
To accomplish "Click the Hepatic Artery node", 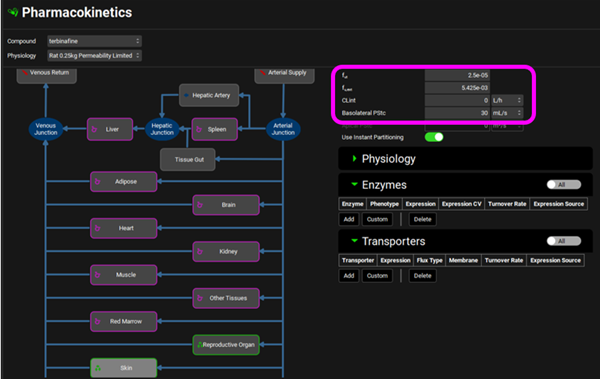I will point(209,95).
